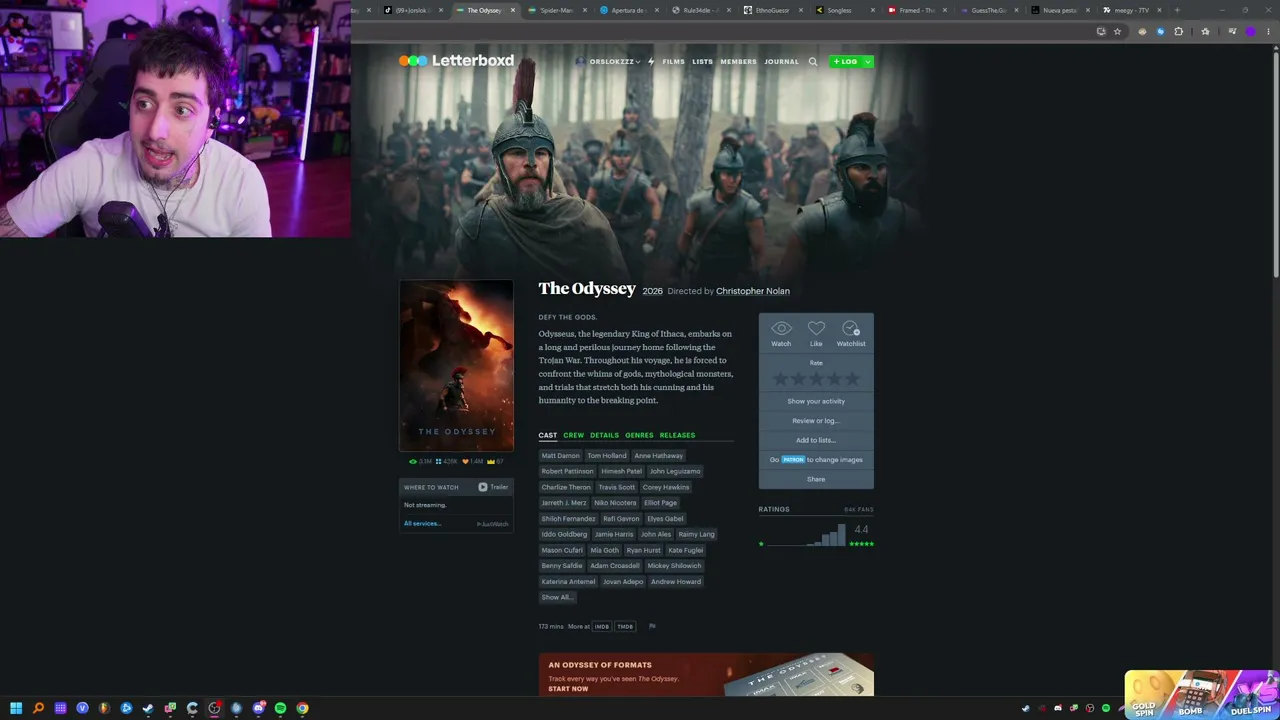The height and width of the screenshot is (720, 1280).
Task: Open the Films menu
Action: [673, 62]
